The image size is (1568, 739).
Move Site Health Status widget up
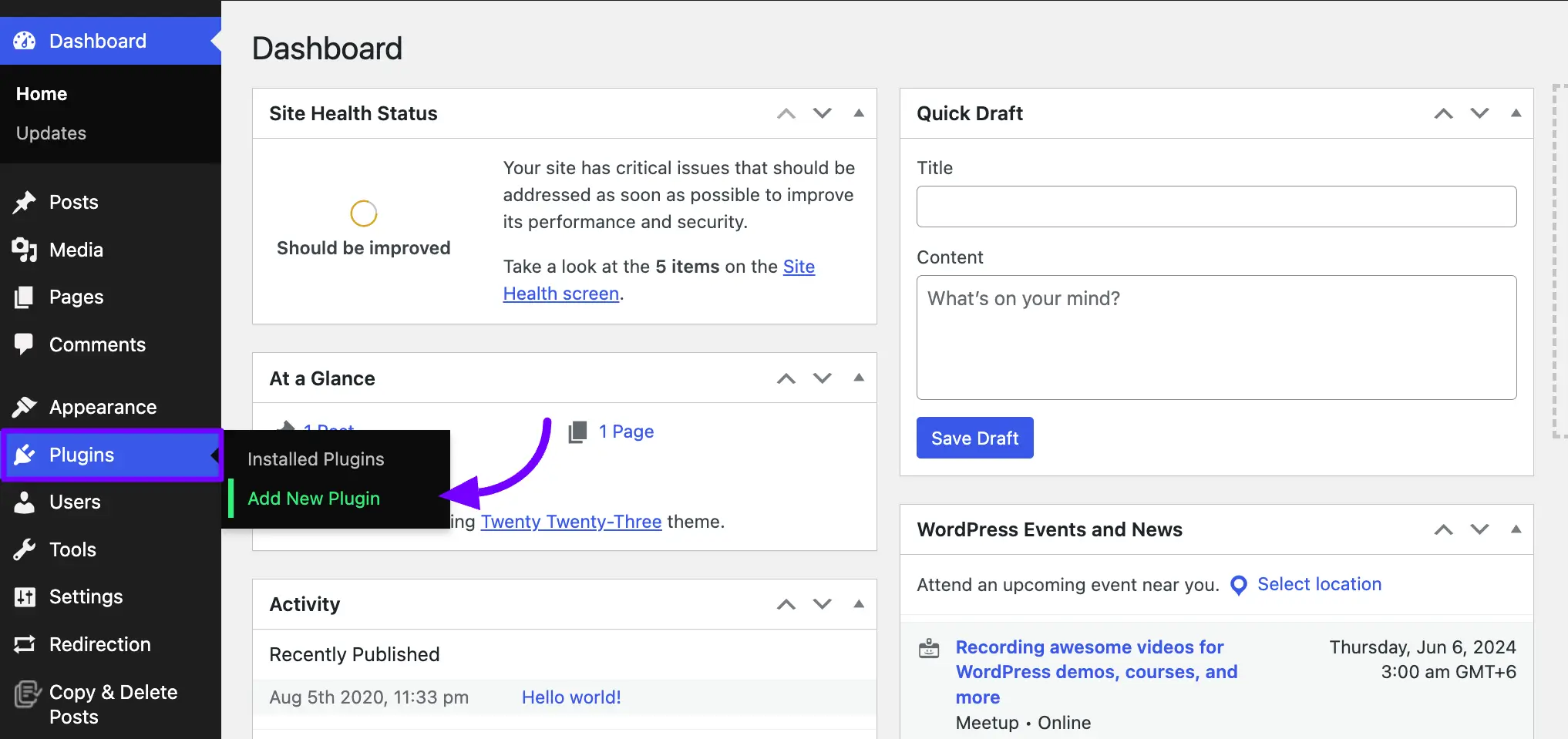(786, 113)
